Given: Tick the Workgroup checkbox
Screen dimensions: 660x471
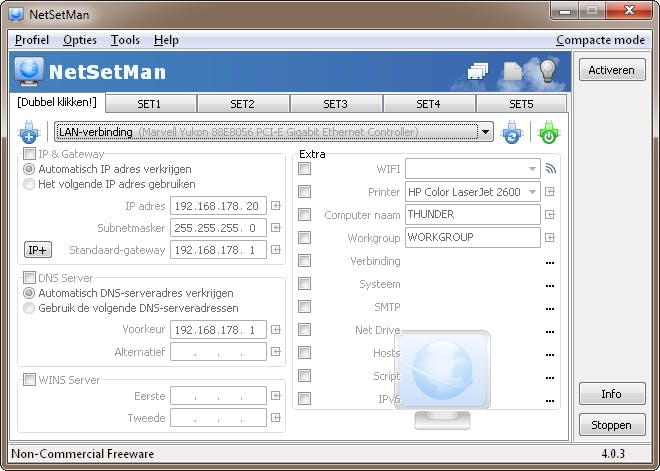Looking at the screenshot, I should pyautogui.click(x=304, y=237).
